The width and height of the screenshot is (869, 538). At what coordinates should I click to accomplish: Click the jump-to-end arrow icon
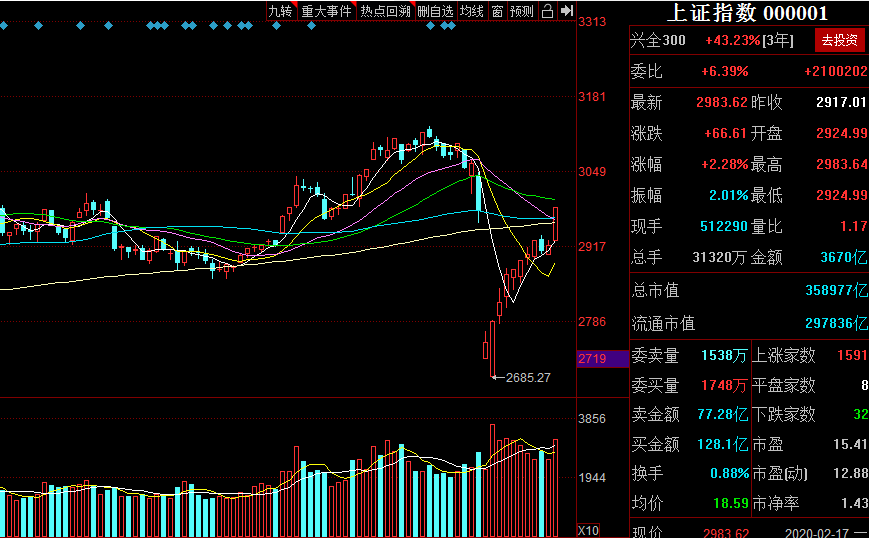pos(566,11)
